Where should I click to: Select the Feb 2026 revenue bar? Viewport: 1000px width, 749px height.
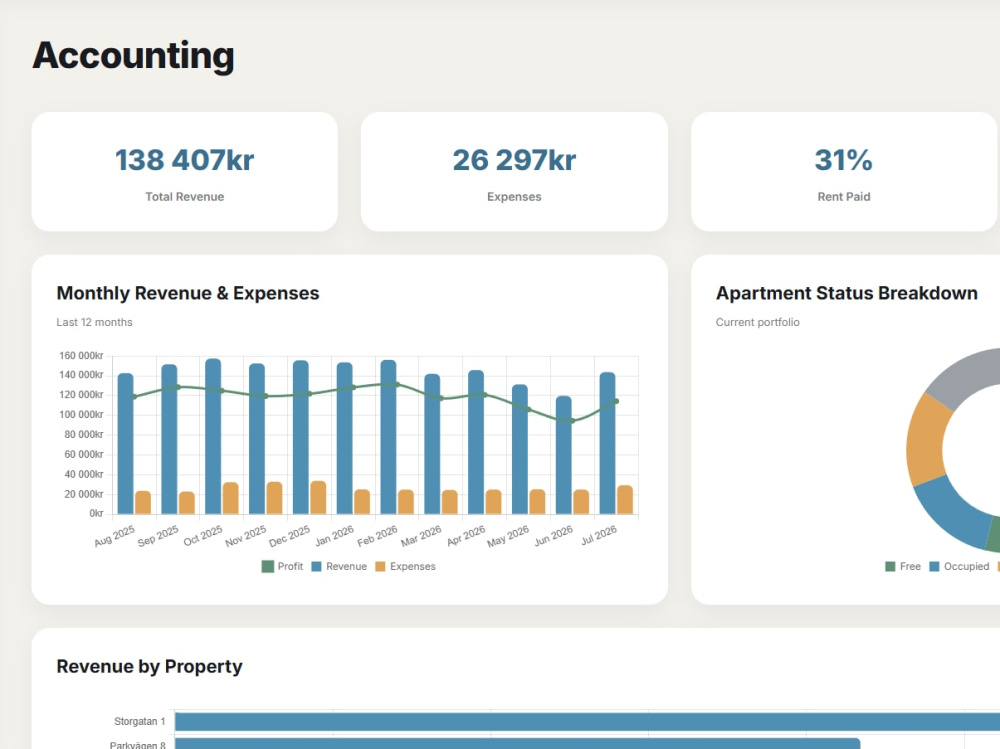point(388,437)
